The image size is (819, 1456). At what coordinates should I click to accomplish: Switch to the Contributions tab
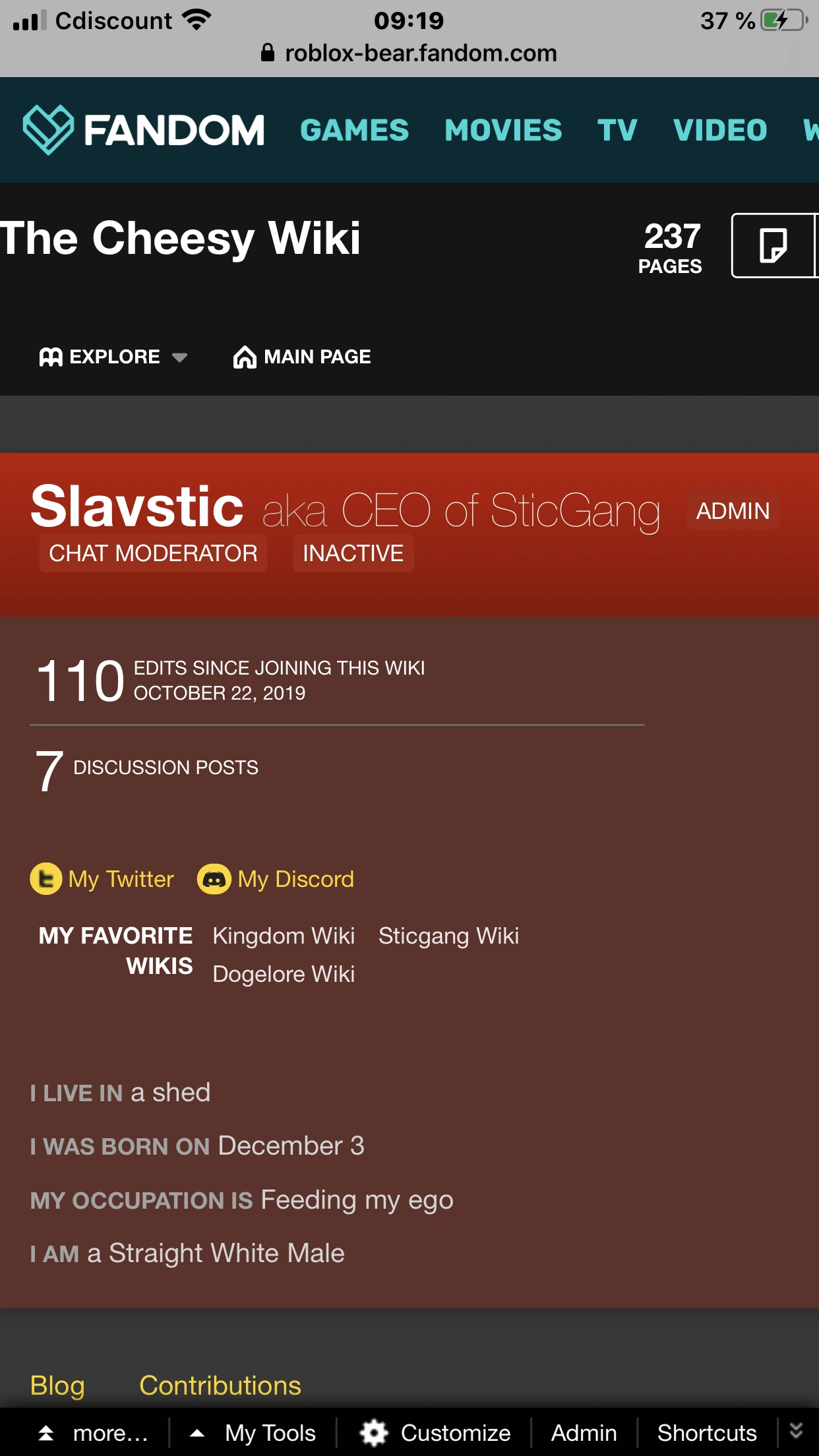click(220, 1385)
